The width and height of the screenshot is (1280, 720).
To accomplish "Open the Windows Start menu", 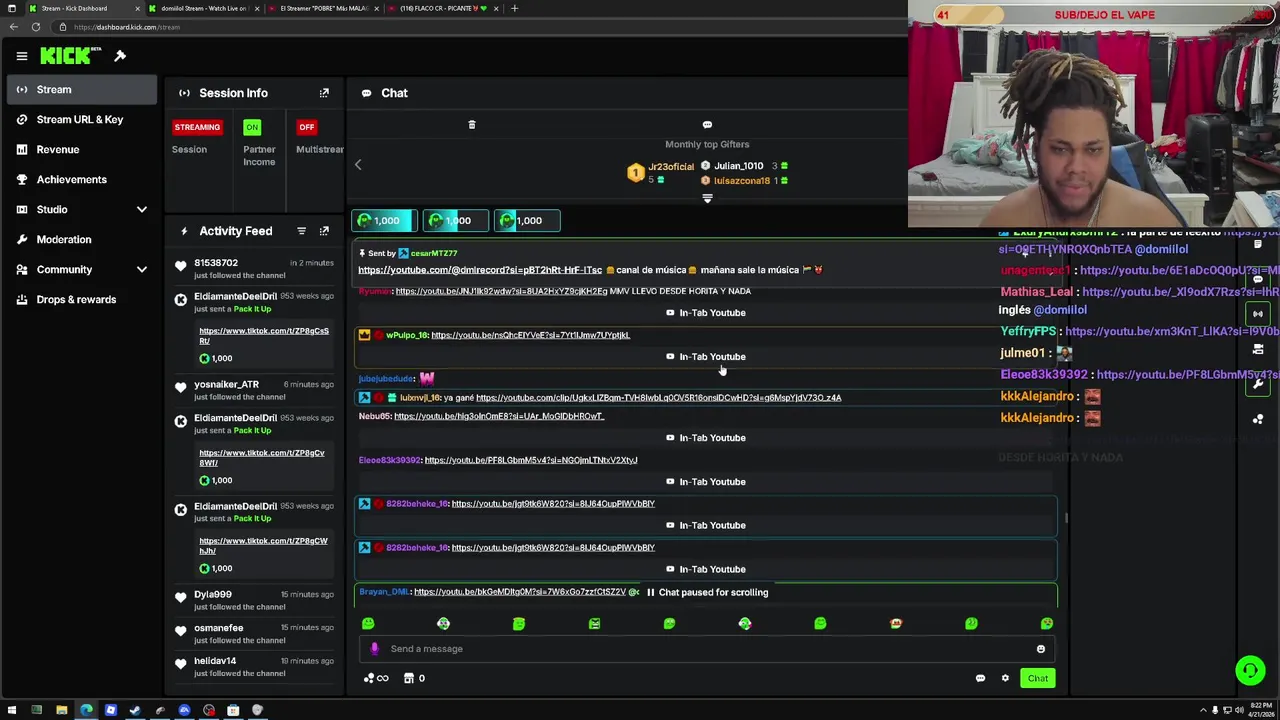I will [12, 711].
